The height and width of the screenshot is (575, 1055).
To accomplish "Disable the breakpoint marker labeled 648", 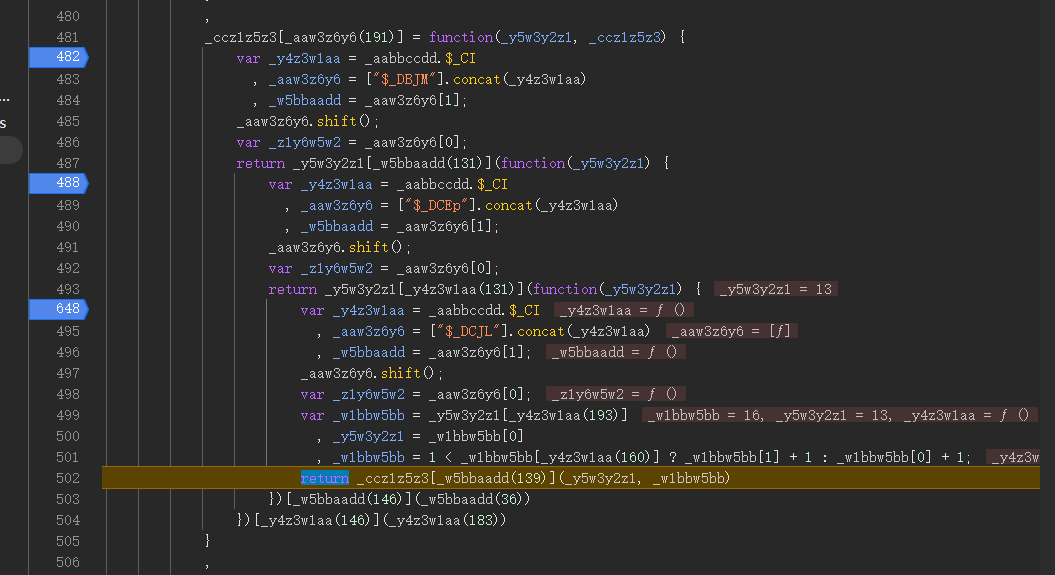I will 59,309.
